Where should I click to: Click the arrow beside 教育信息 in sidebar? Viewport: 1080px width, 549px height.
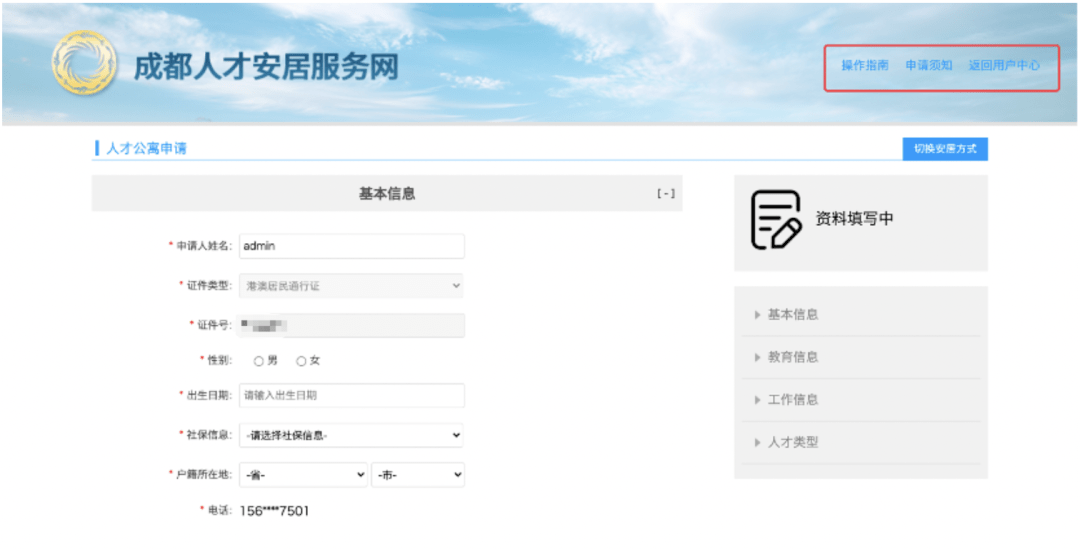[x=758, y=358]
